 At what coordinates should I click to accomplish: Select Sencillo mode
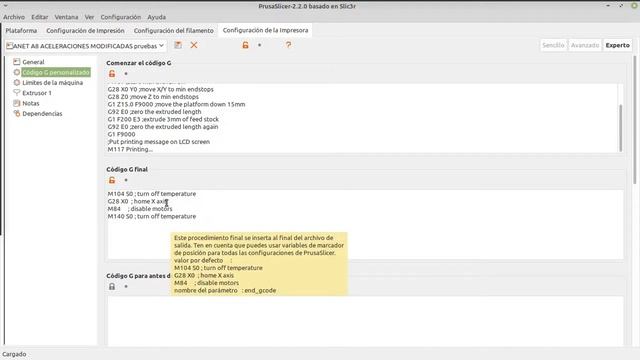tap(553, 45)
